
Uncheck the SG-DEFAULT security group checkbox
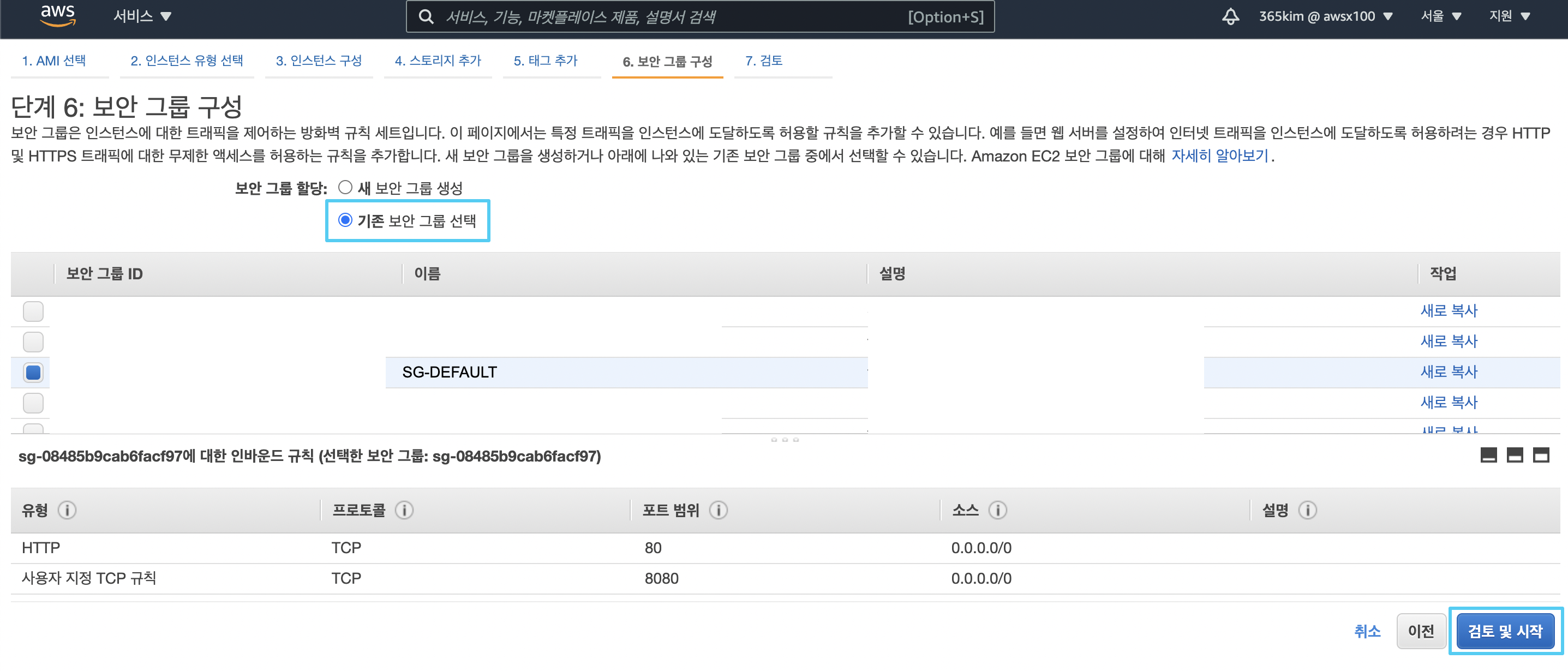tap(33, 372)
